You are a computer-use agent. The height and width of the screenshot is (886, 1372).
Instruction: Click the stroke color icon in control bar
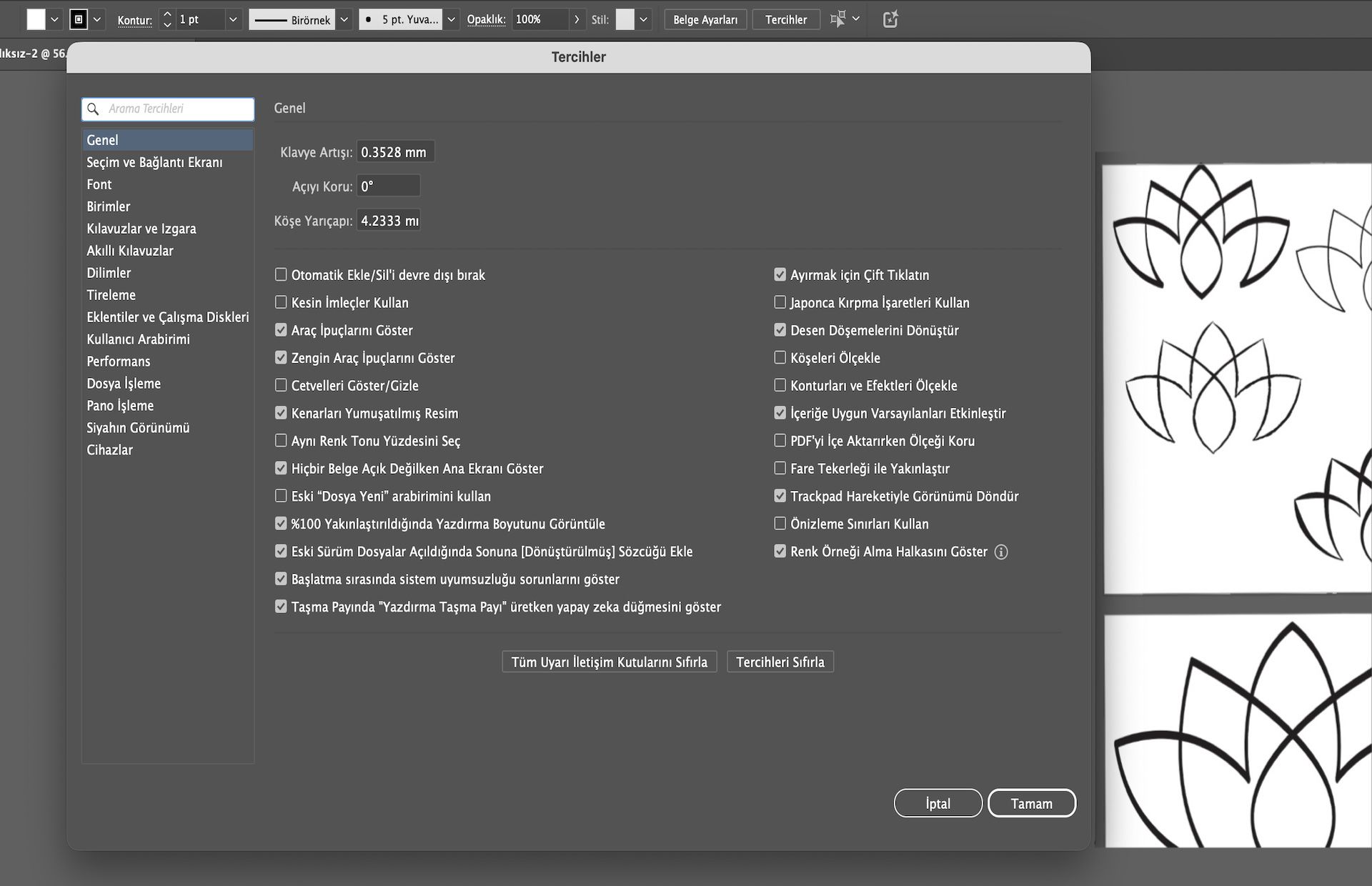pyautogui.click(x=79, y=19)
